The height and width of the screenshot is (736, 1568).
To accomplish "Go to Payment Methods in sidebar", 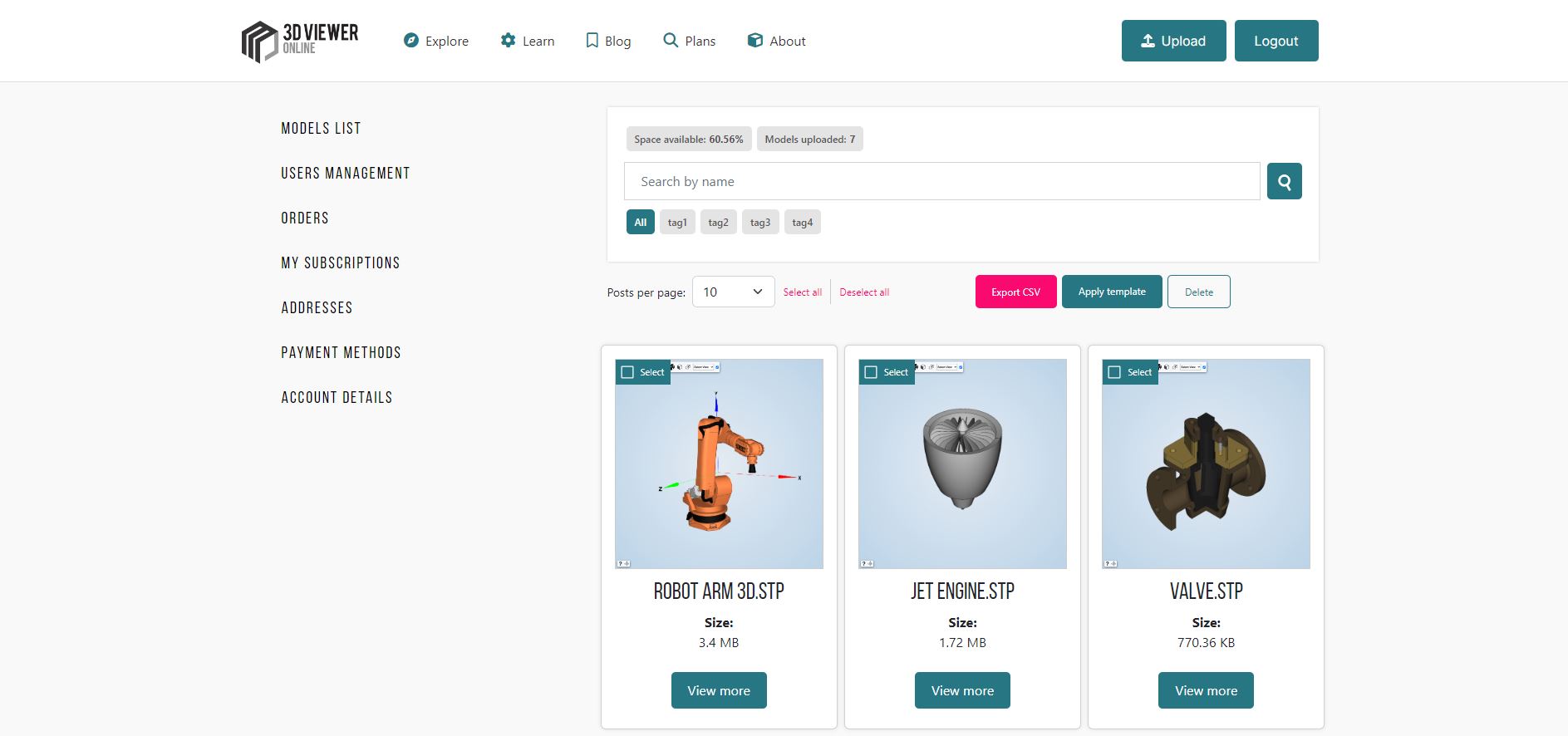I will point(341,353).
